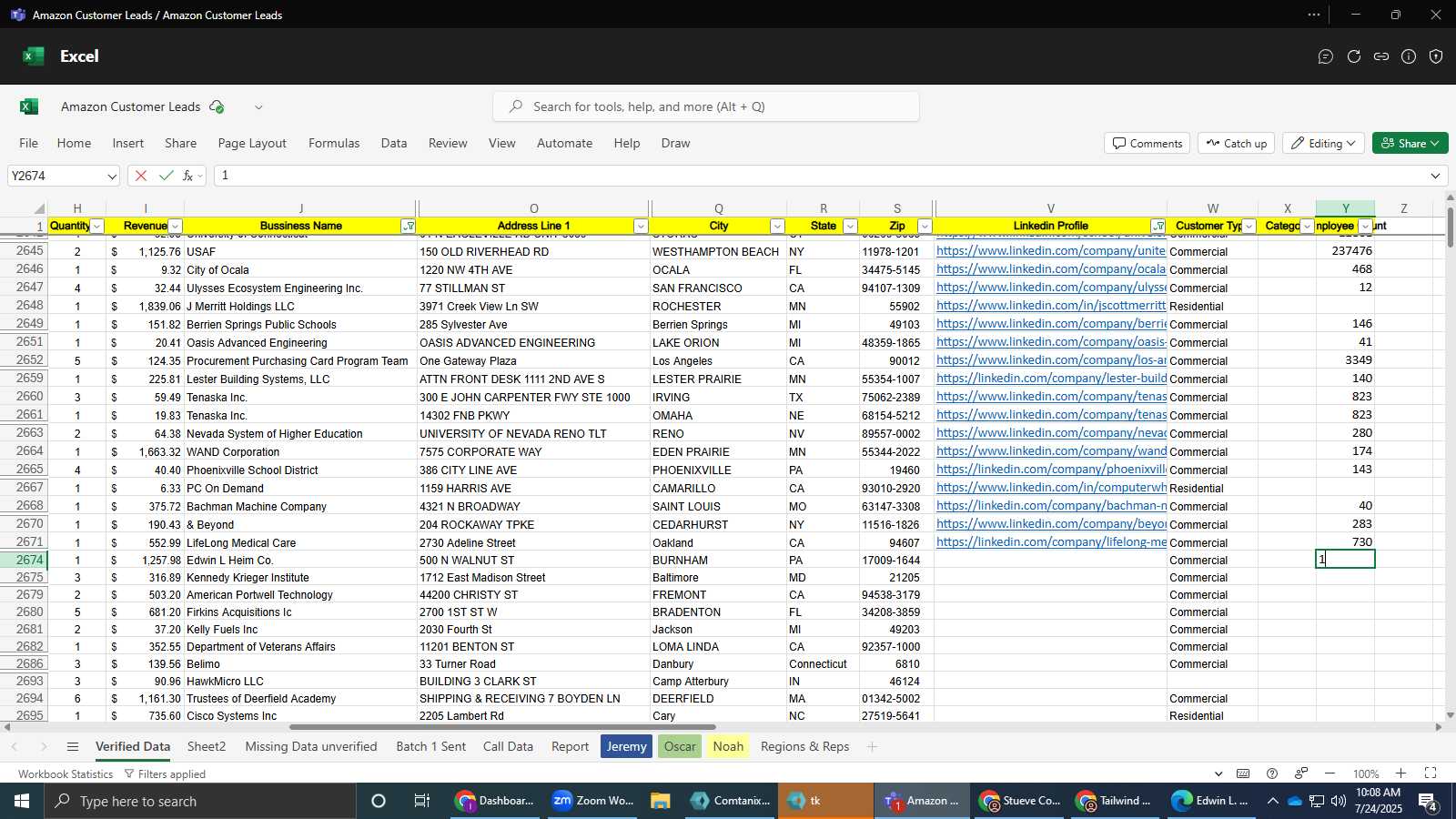The width and height of the screenshot is (1456, 819).
Task: Open the workbook name dropdown chevron
Action: [x=258, y=107]
